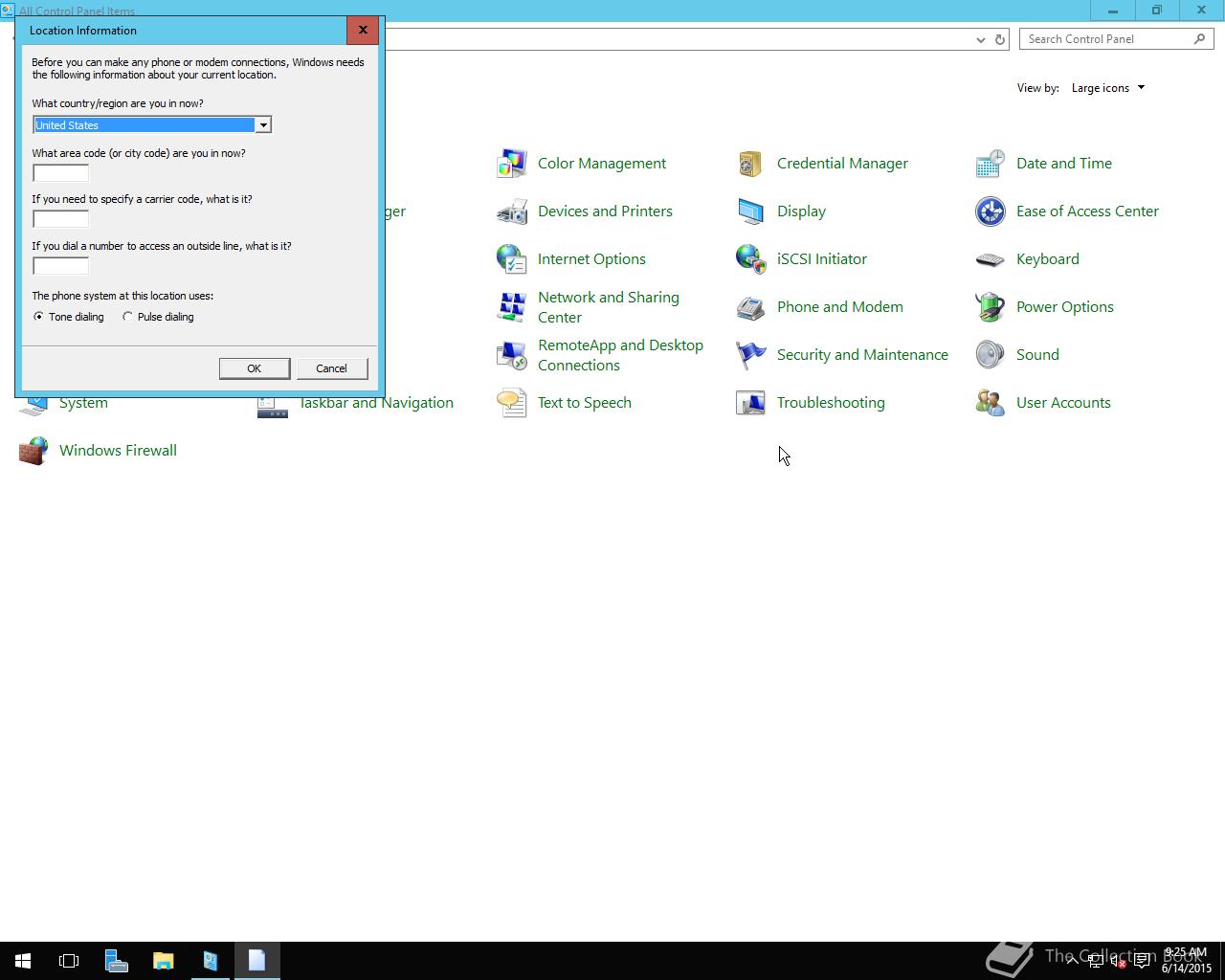The width and height of the screenshot is (1225, 980).
Task: Open Text to Speech icon
Action: 512,403
